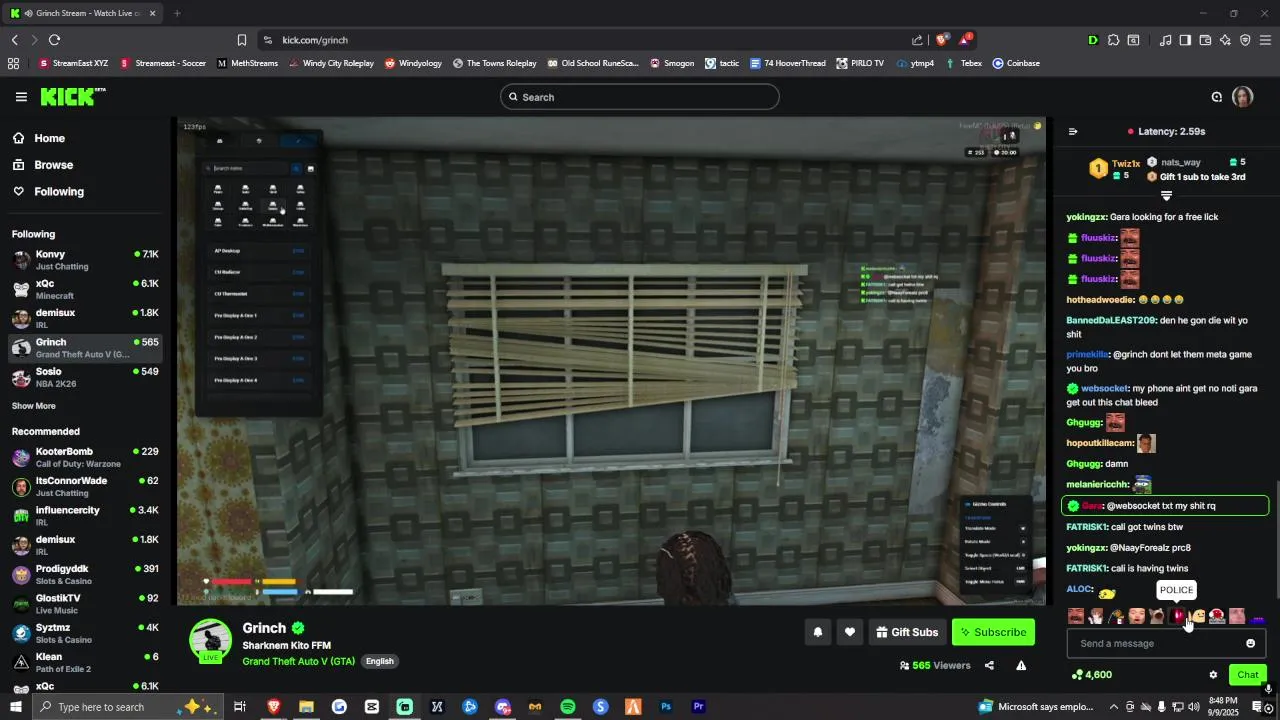Open Coinbase bookmark
Viewport: 1280px width, 720px height.
(x=1016, y=63)
